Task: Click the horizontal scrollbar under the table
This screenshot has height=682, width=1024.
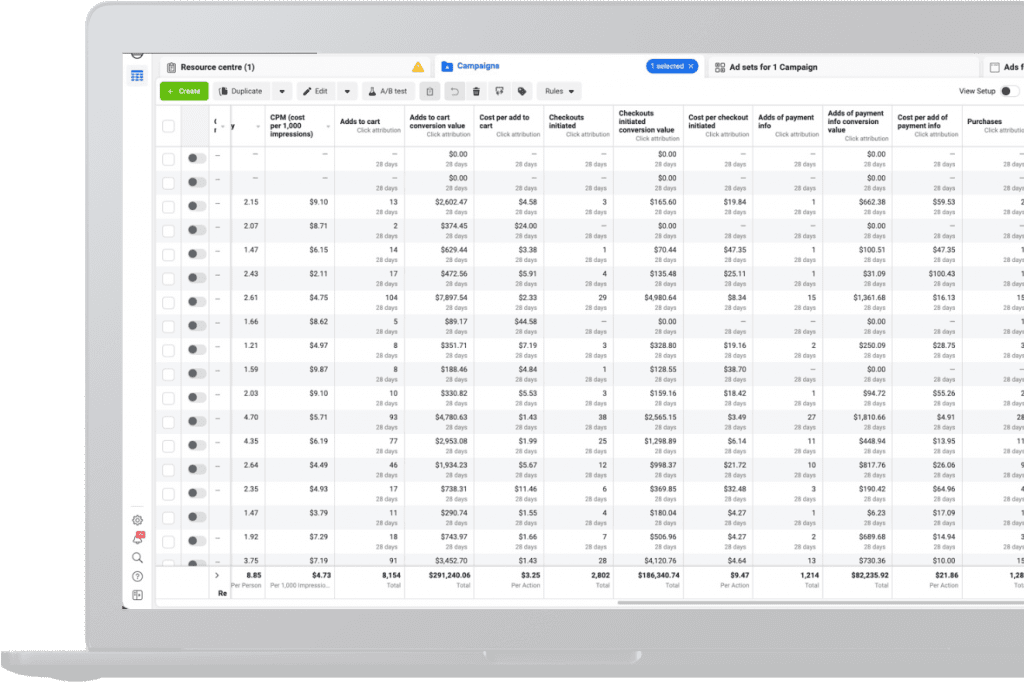Action: tap(820, 602)
